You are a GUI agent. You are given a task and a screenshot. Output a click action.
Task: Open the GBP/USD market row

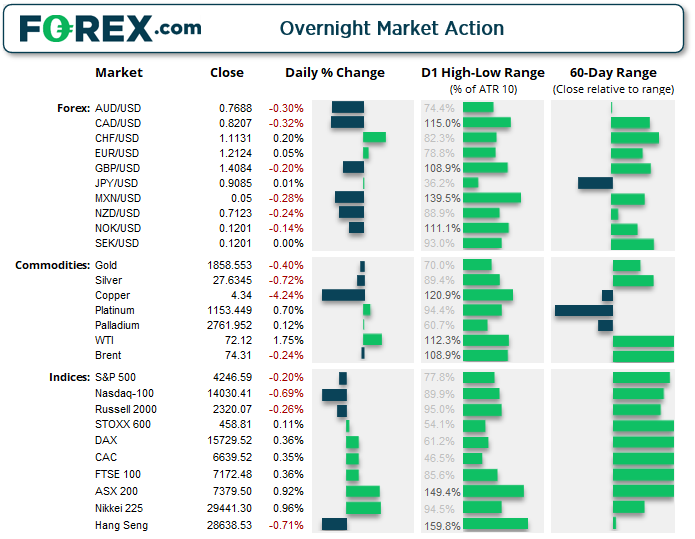(117, 168)
